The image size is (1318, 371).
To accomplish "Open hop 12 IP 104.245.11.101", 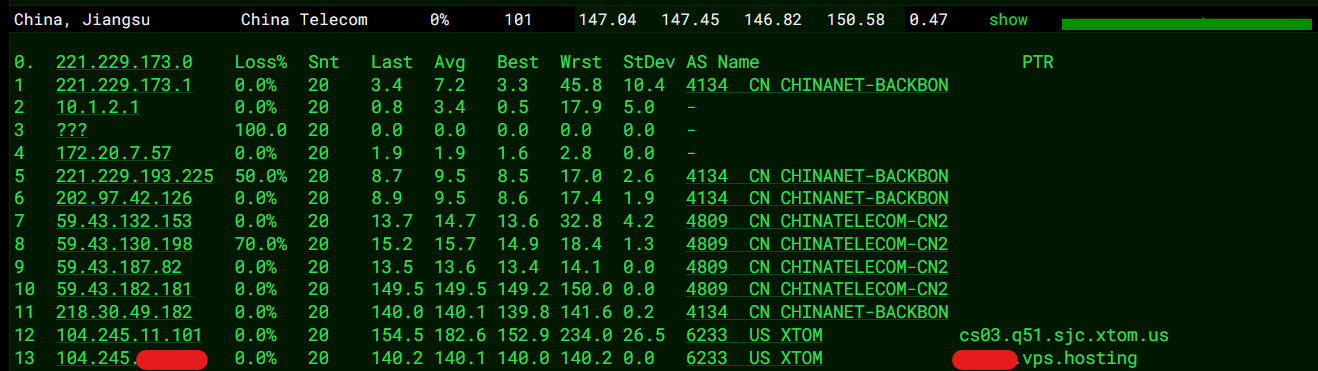I will [x=129, y=335].
